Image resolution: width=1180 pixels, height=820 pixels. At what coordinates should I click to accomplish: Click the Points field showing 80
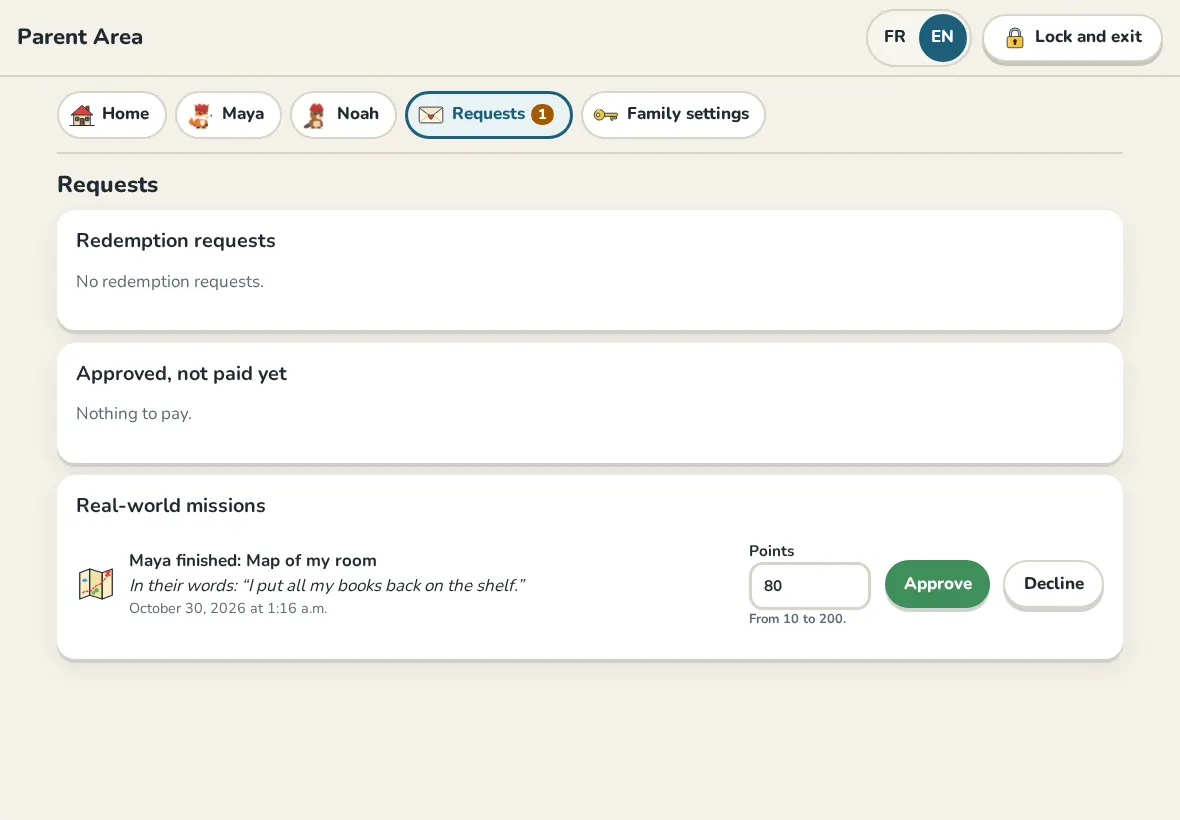(810, 585)
